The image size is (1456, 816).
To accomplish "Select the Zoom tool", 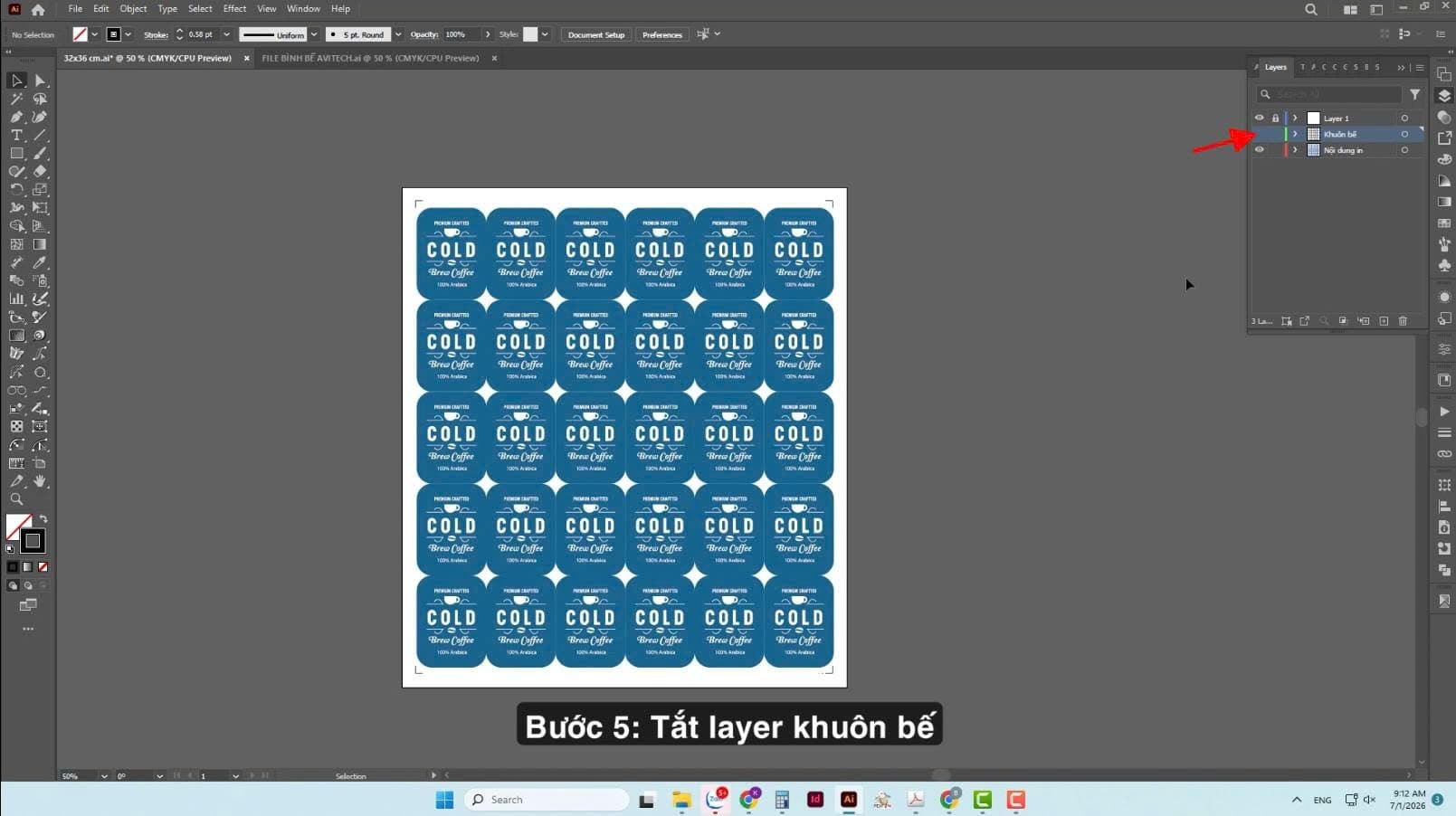I will [x=16, y=499].
